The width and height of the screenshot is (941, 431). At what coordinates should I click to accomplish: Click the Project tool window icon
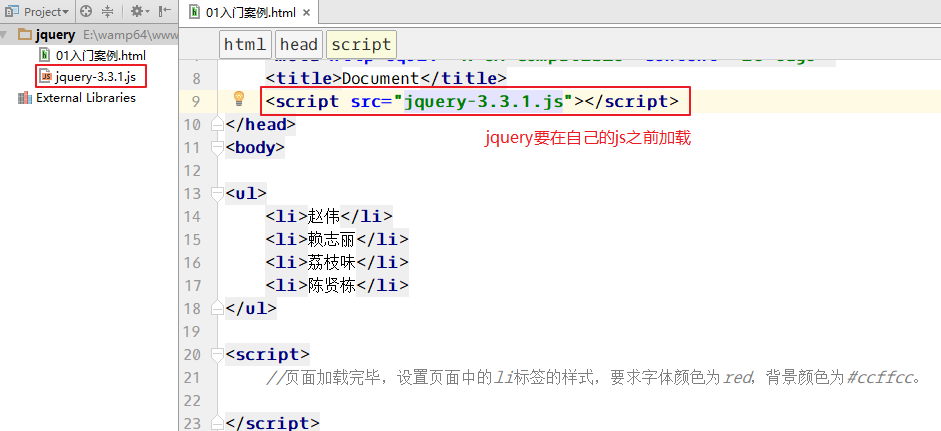click(x=12, y=11)
